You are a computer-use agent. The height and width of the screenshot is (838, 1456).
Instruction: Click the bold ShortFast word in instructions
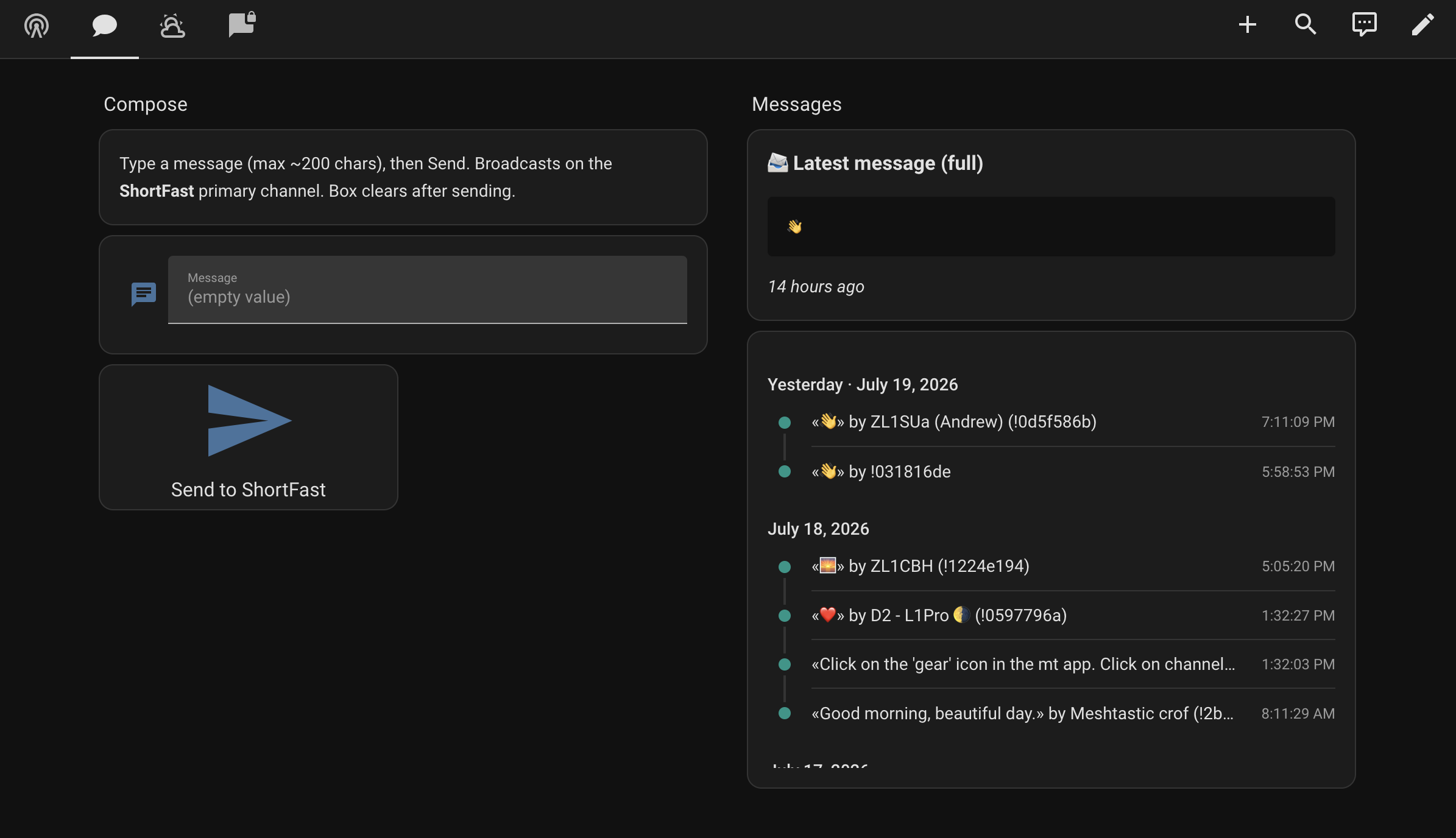click(x=157, y=191)
